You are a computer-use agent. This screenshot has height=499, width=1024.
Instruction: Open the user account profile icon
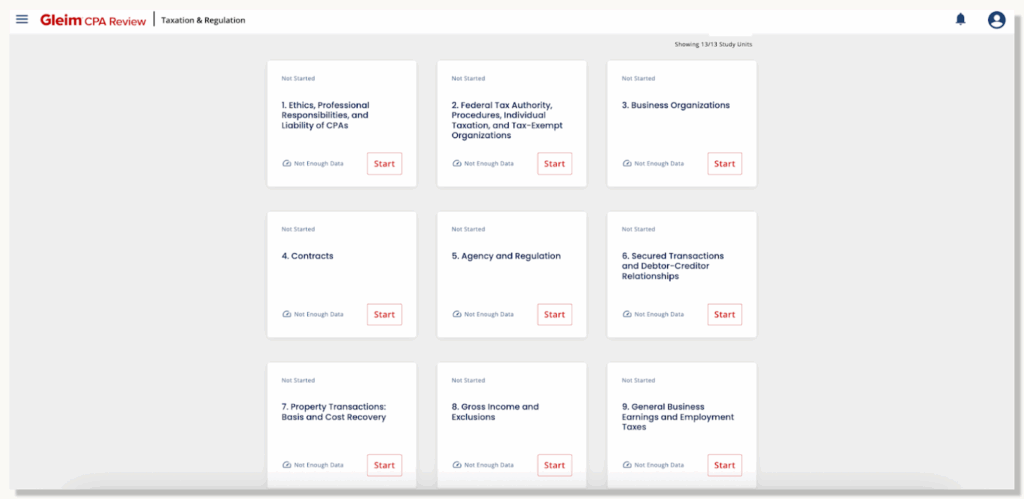pyautogui.click(x=996, y=20)
